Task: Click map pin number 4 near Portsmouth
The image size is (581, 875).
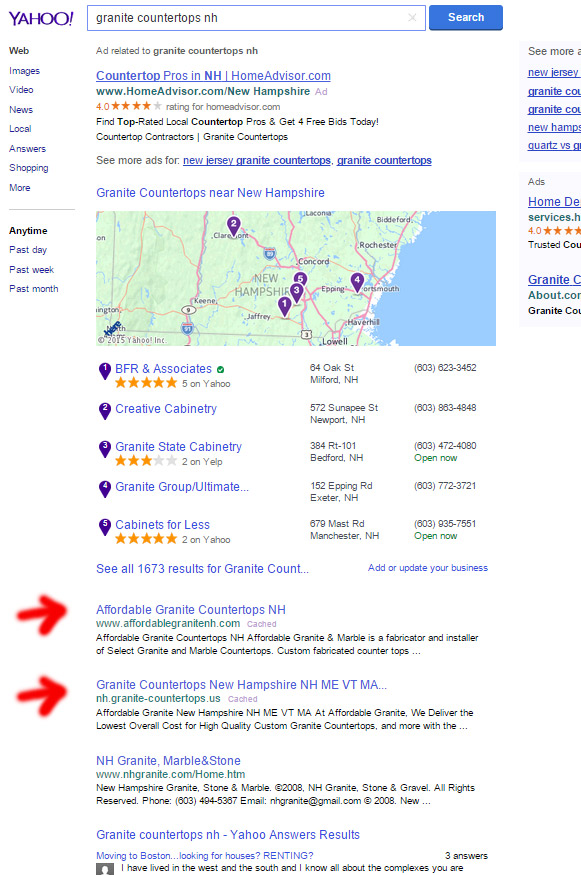Action: click(x=357, y=282)
